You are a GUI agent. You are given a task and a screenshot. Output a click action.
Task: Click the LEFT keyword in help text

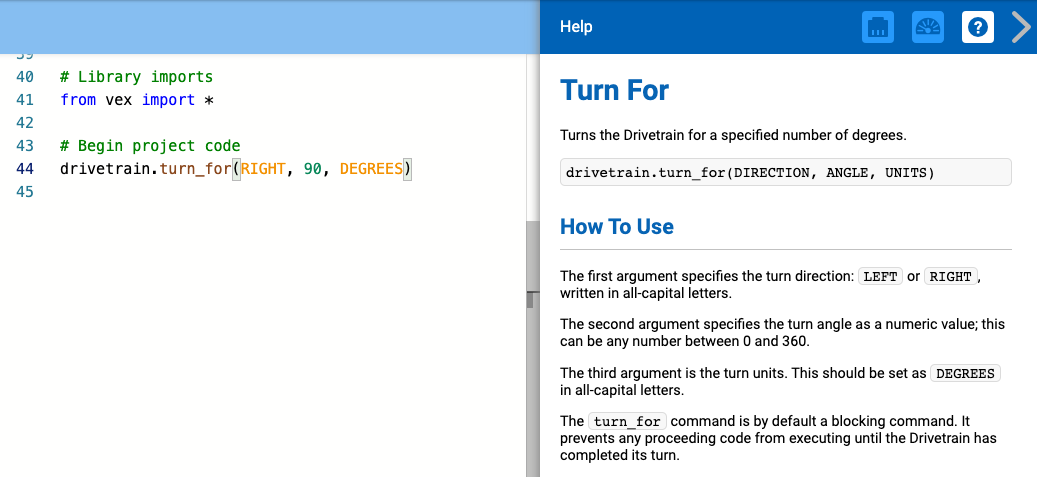[880, 277]
